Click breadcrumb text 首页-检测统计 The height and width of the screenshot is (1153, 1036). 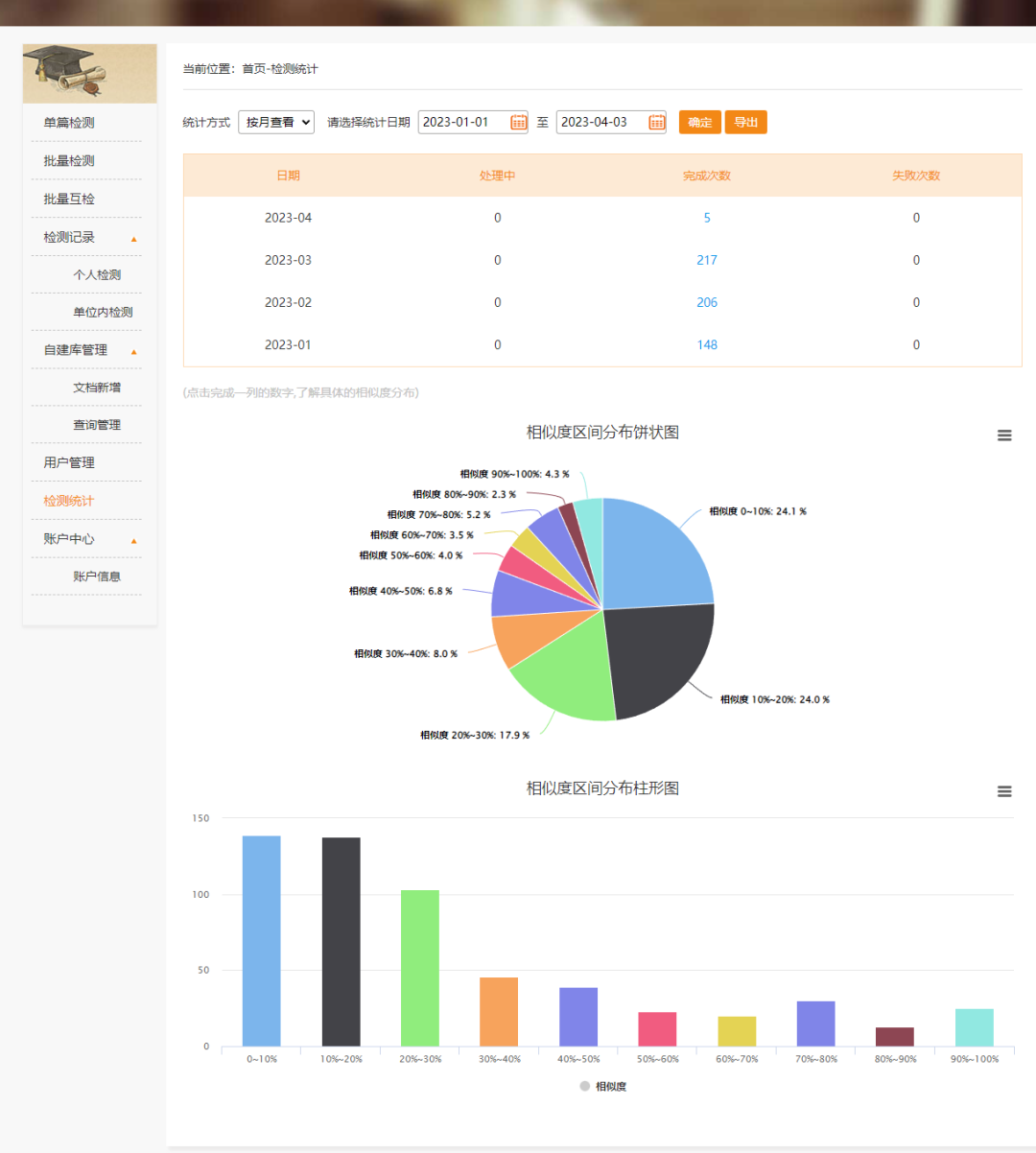[x=279, y=69]
